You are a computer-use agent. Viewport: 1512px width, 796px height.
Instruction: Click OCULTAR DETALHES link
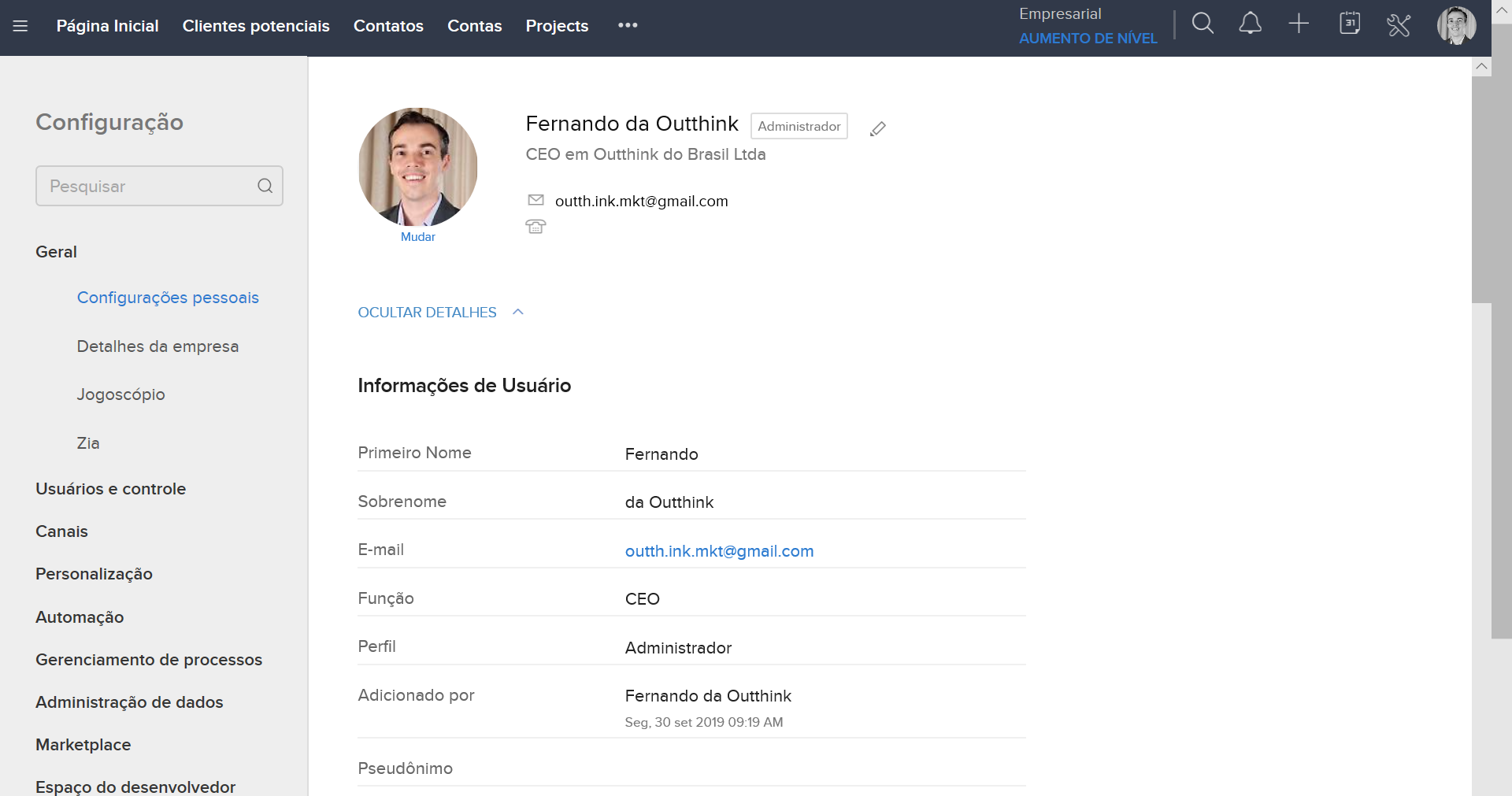[427, 313]
